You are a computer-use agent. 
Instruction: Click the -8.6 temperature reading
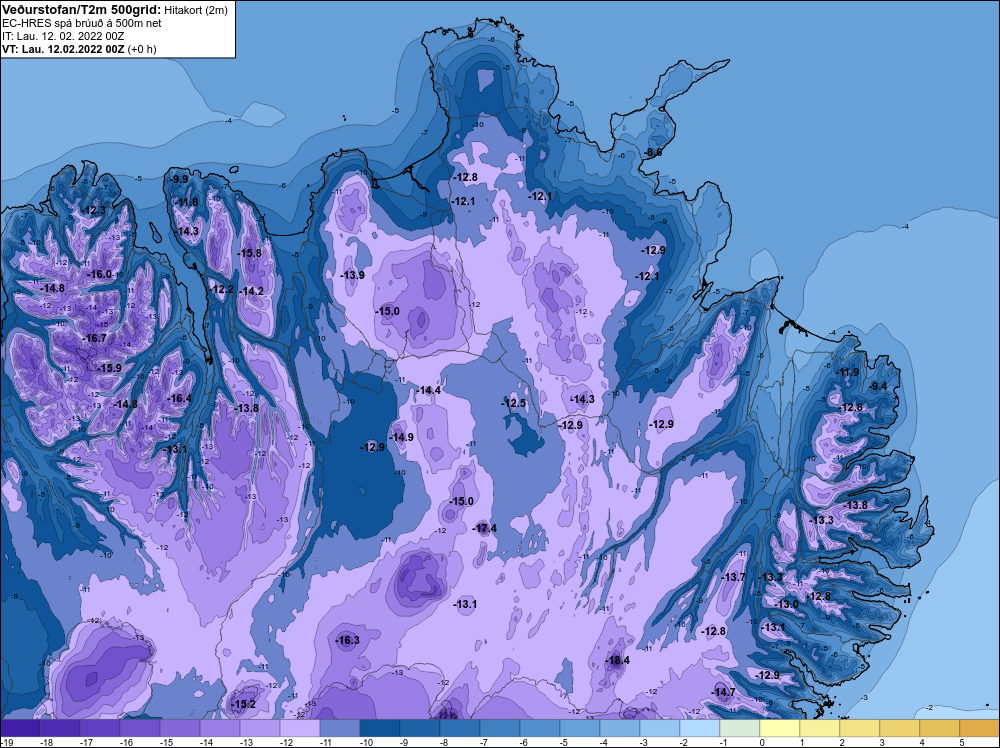point(653,152)
